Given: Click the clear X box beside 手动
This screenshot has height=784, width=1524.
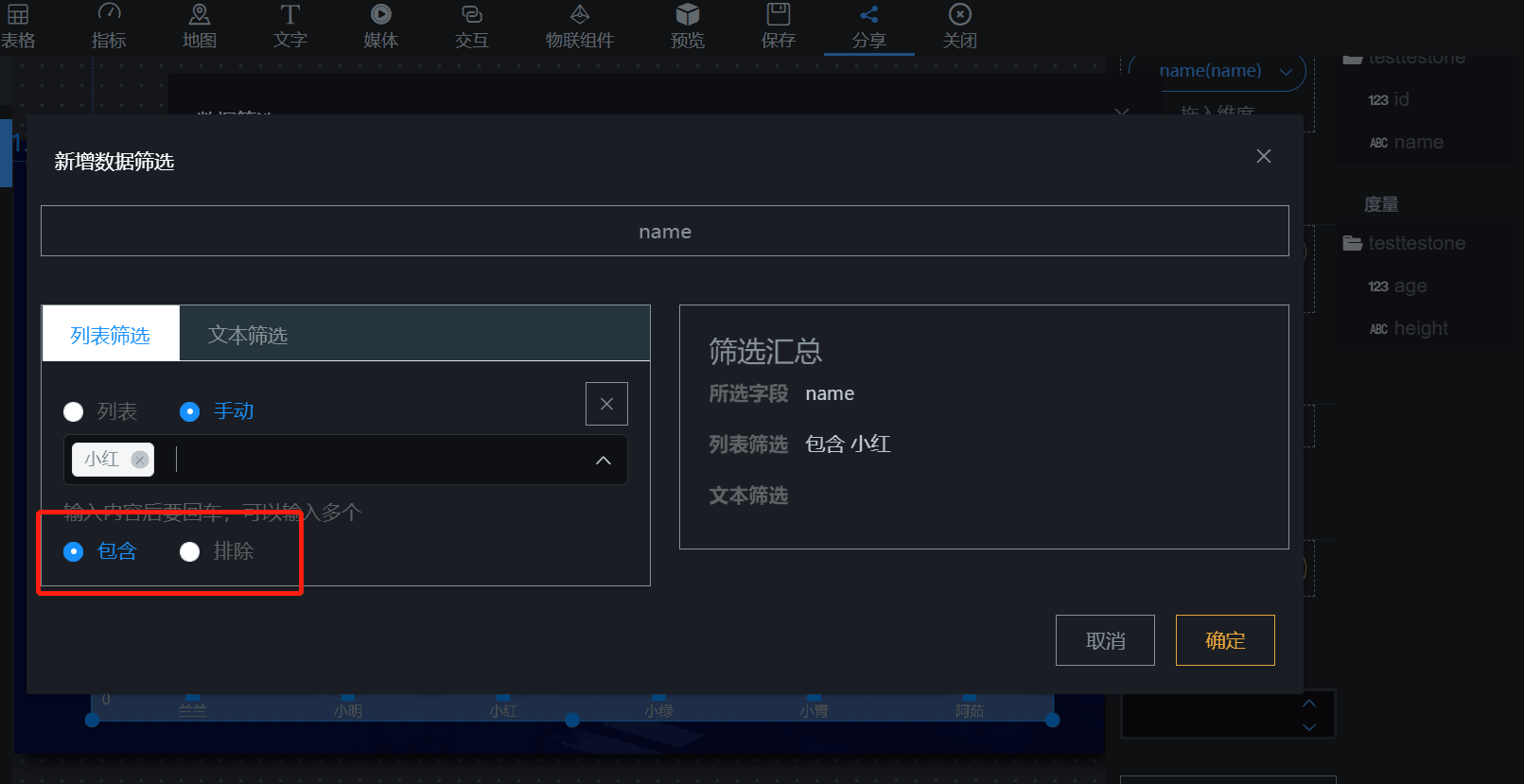Looking at the screenshot, I should (606, 404).
